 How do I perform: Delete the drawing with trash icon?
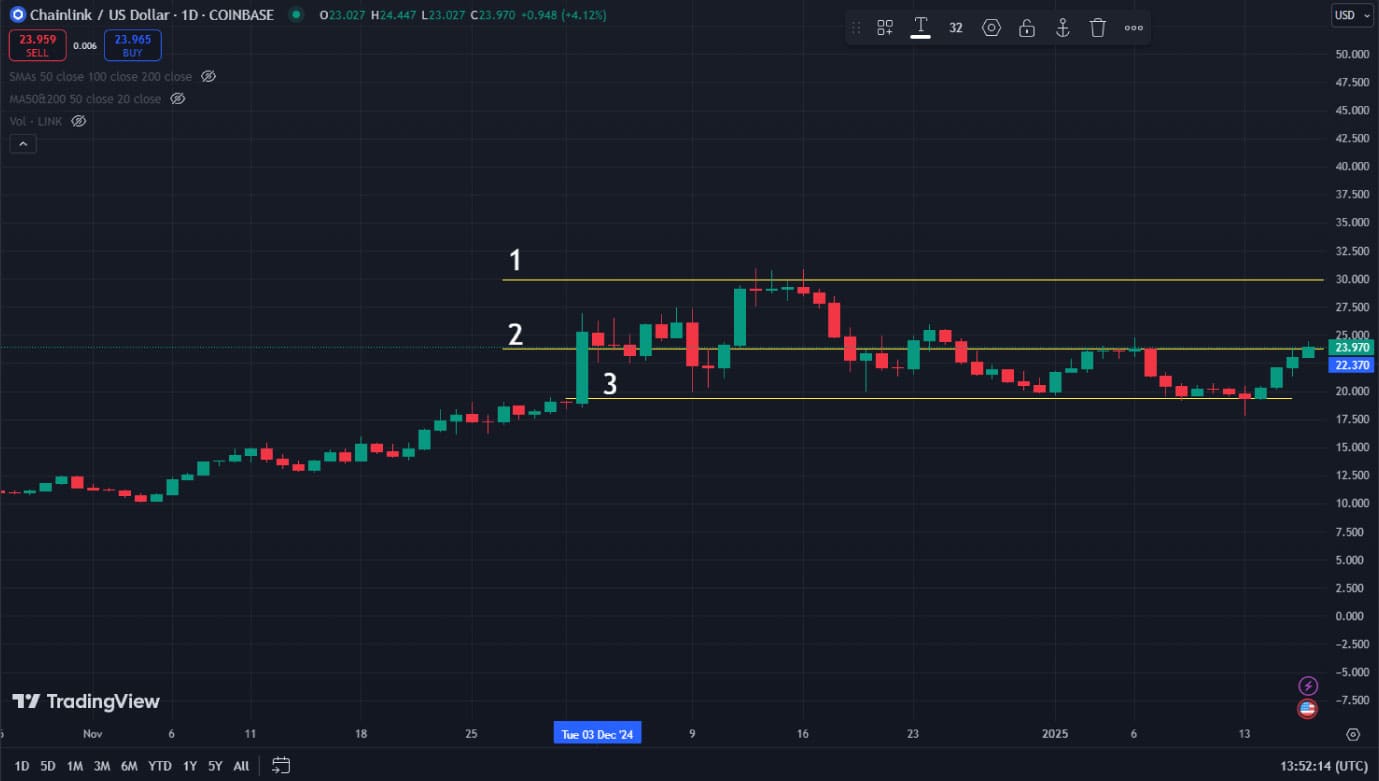coord(1098,28)
